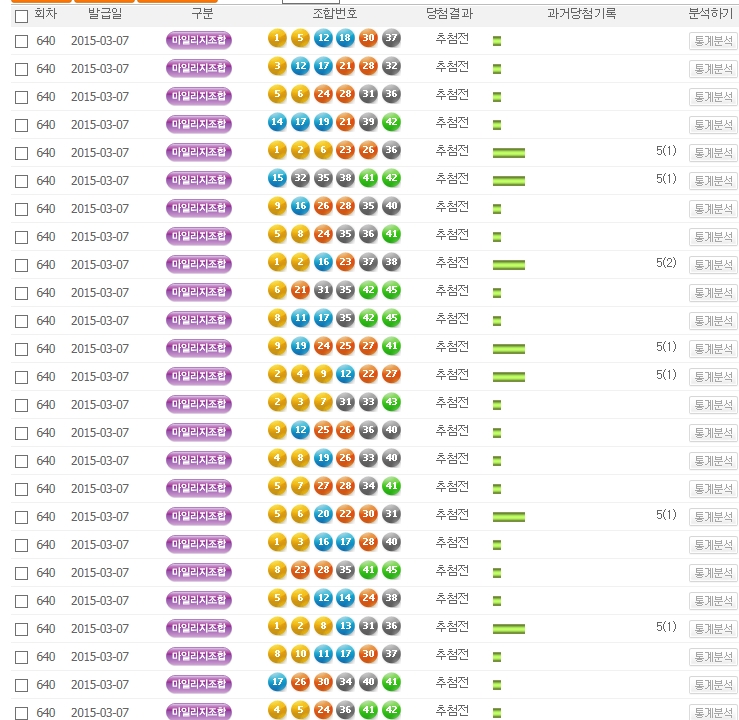Click the 조합번호 column header
The image size is (739, 720).
(334, 14)
